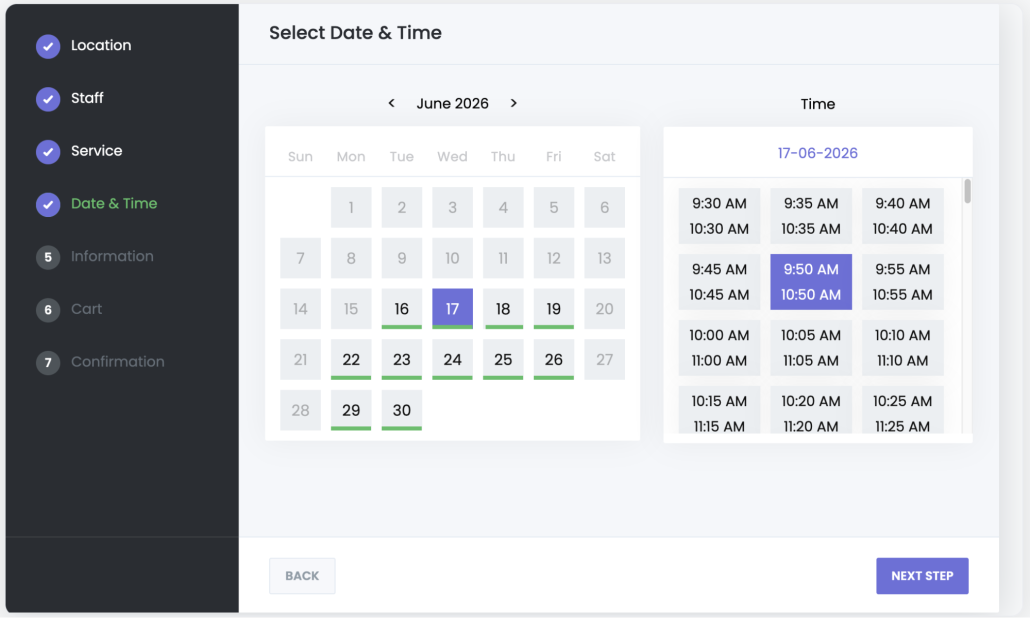Click disabled June 10 date cell
1030x618 pixels.
(x=453, y=258)
